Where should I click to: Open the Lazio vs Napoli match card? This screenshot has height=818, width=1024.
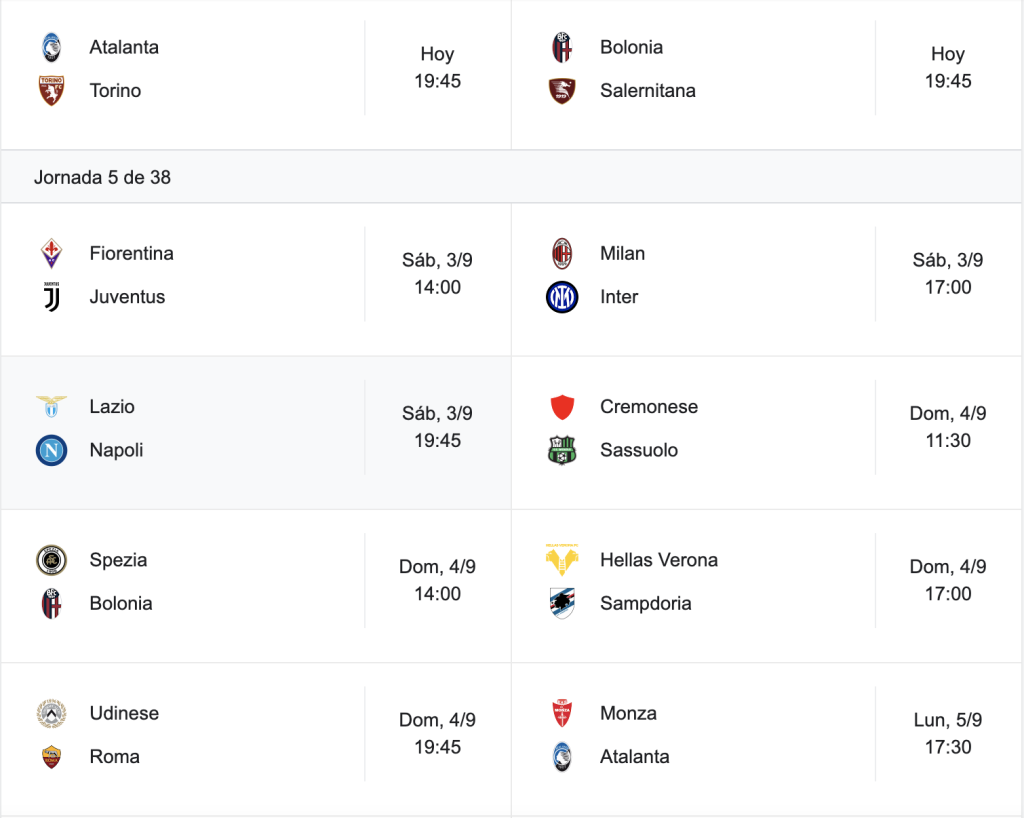(x=256, y=433)
